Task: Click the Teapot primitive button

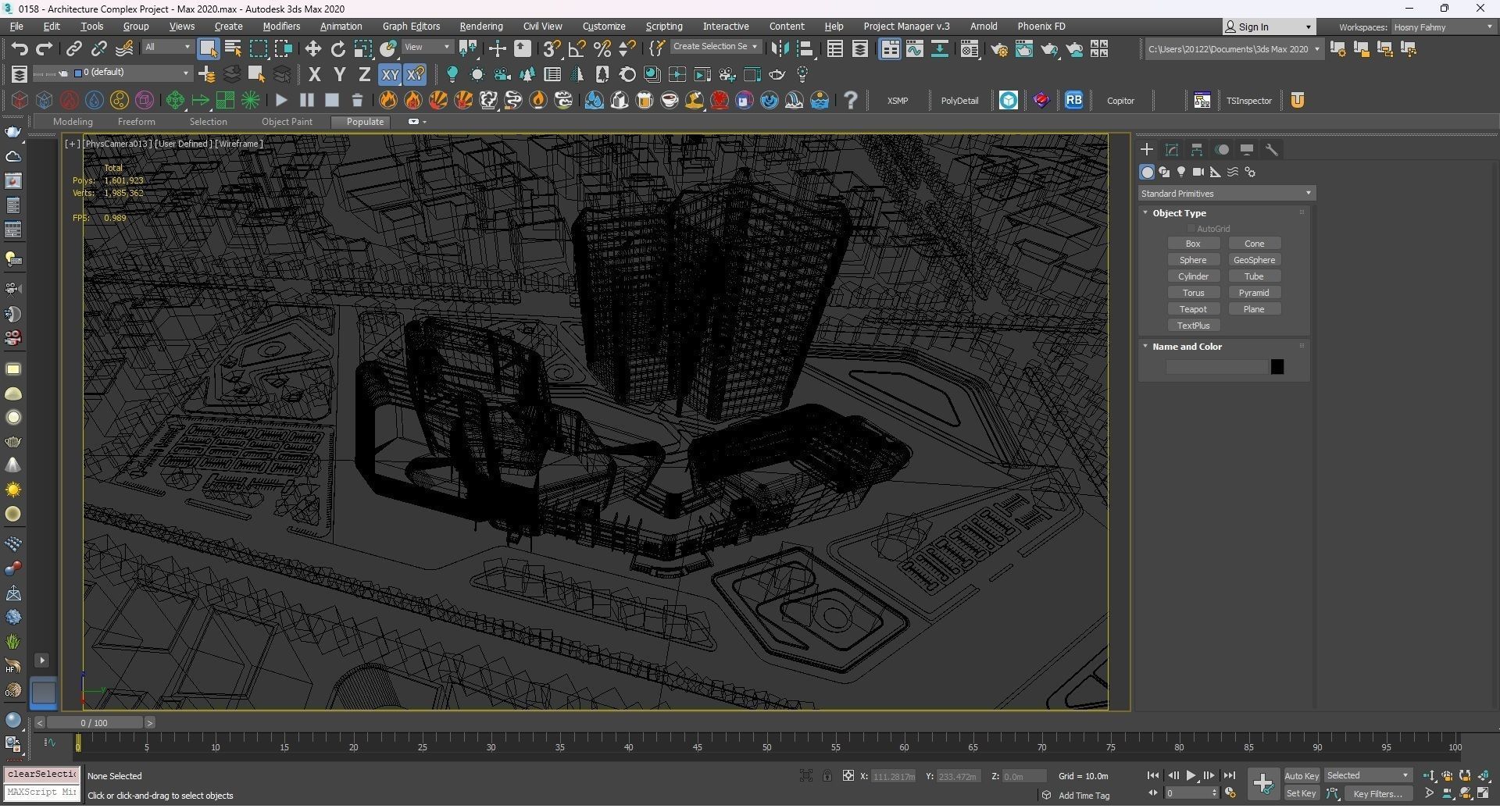Action: 1193,309
